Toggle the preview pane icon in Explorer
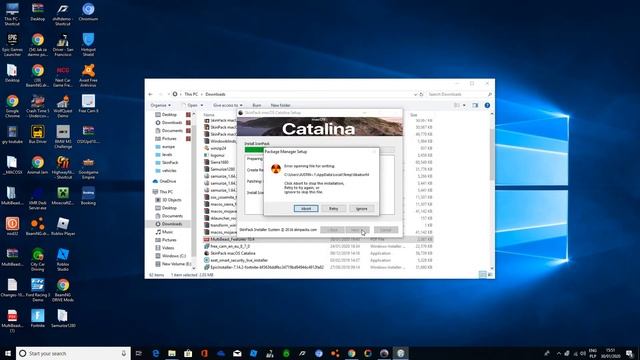Screen dimensions: 640x360 click(x=475, y=105)
